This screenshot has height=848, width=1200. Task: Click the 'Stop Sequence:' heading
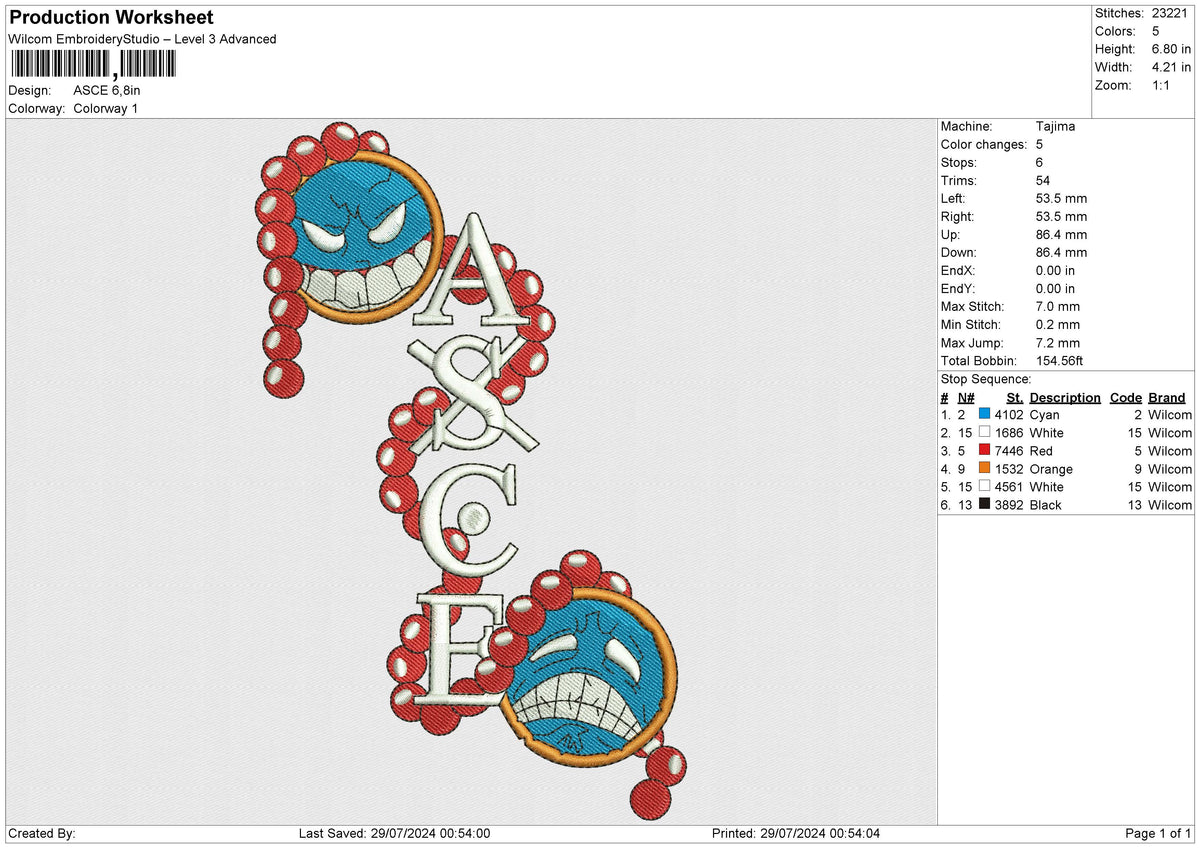[986, 379]
